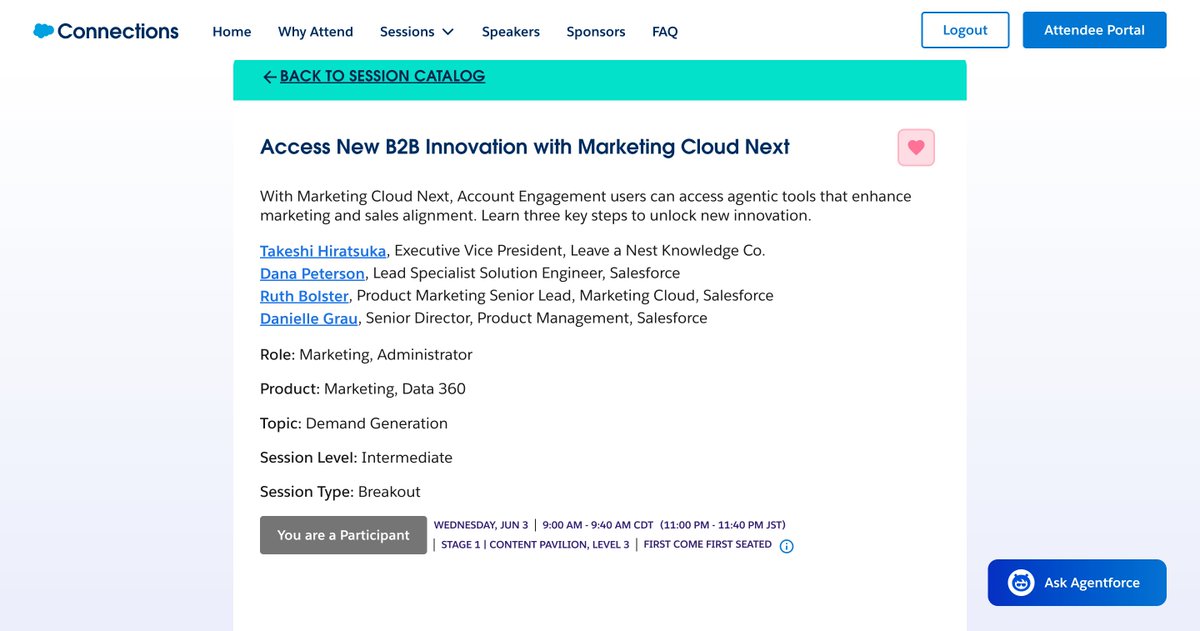The image size is (1200, 631).
Task: Open the Sponsors page
Action: point(596,31)
